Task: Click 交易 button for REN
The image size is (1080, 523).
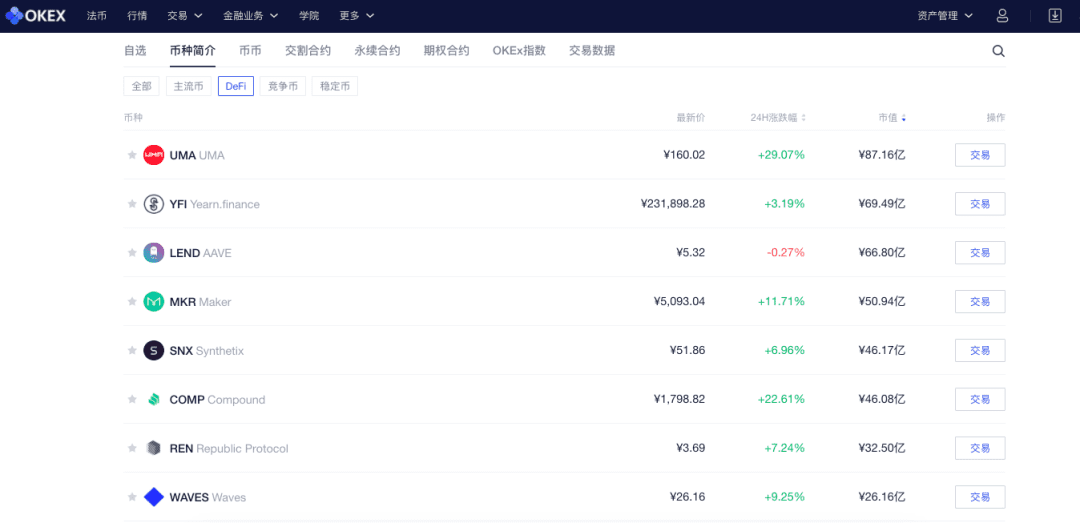Action: pos(980,449)
